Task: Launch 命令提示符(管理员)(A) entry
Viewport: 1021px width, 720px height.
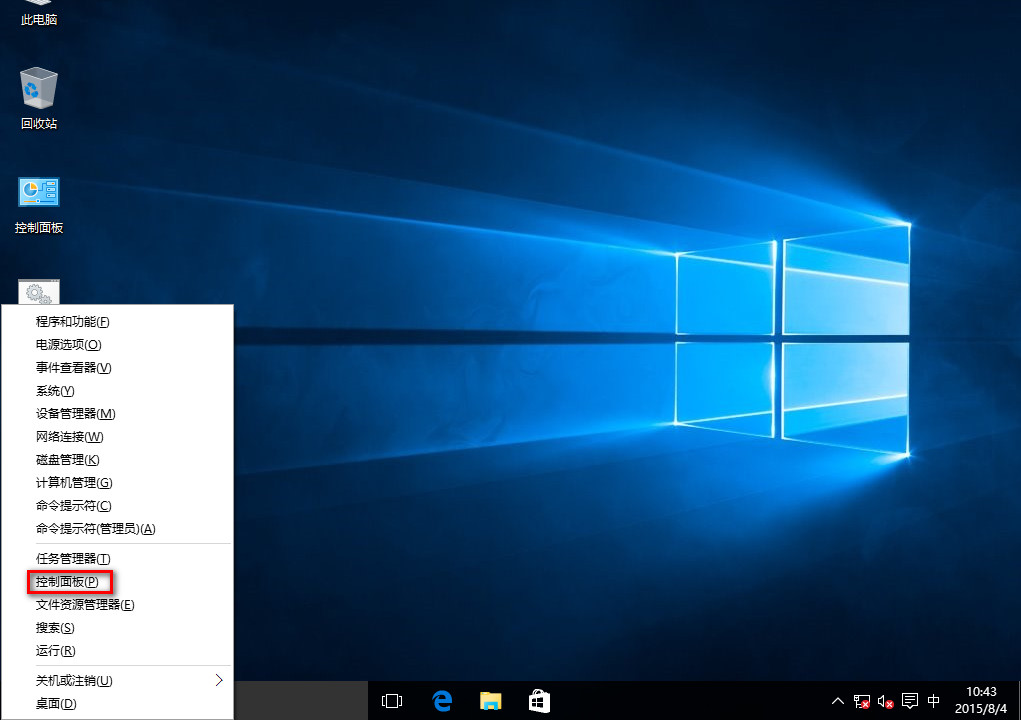Action: 117,529
